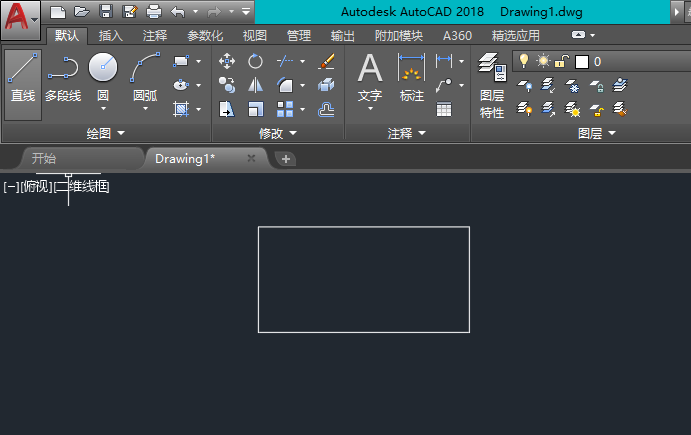Select the Rotate tool
Viewport: 691px width, 435px height.
(x=255, y=61)
